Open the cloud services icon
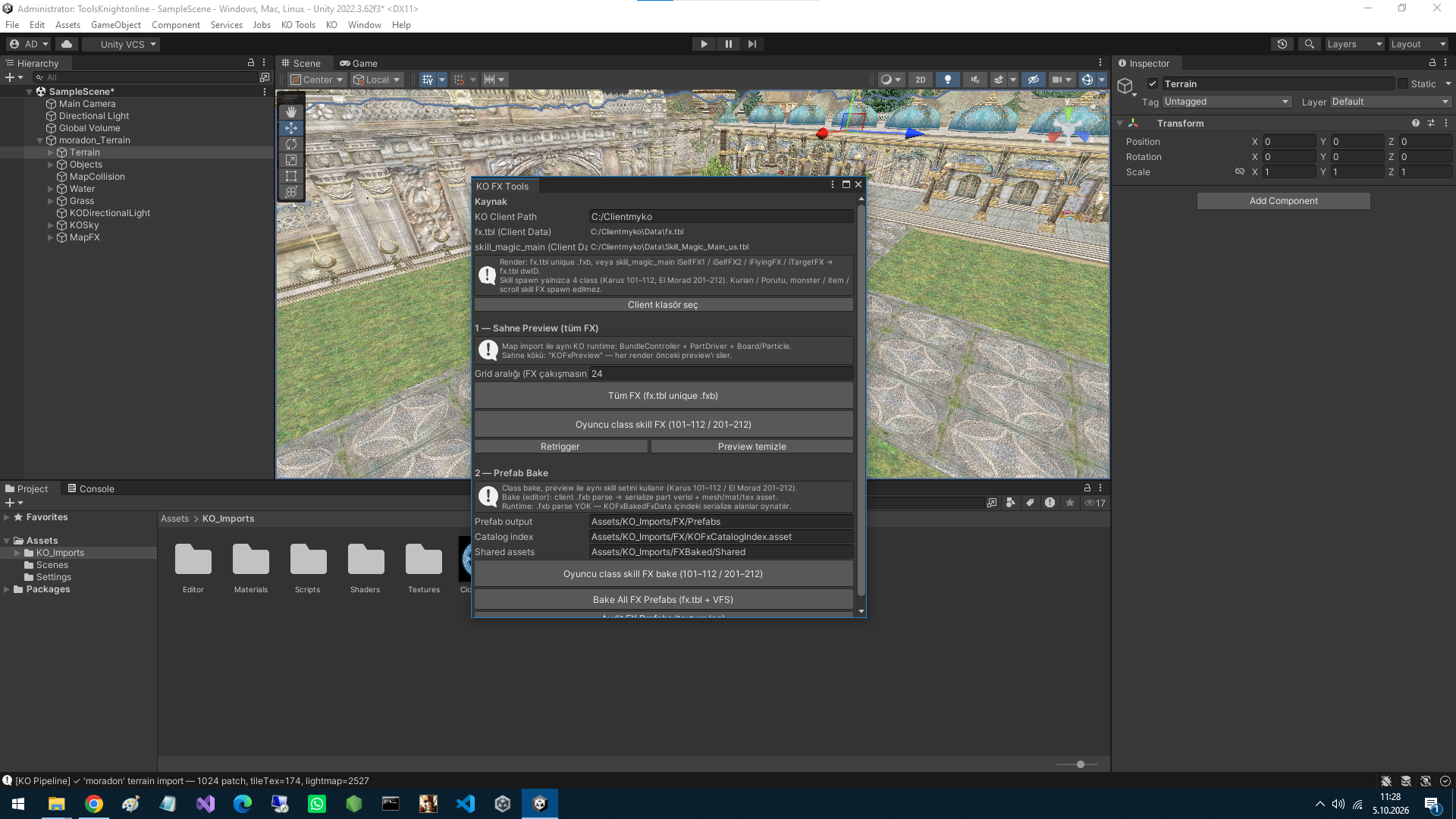 (67, 44)
